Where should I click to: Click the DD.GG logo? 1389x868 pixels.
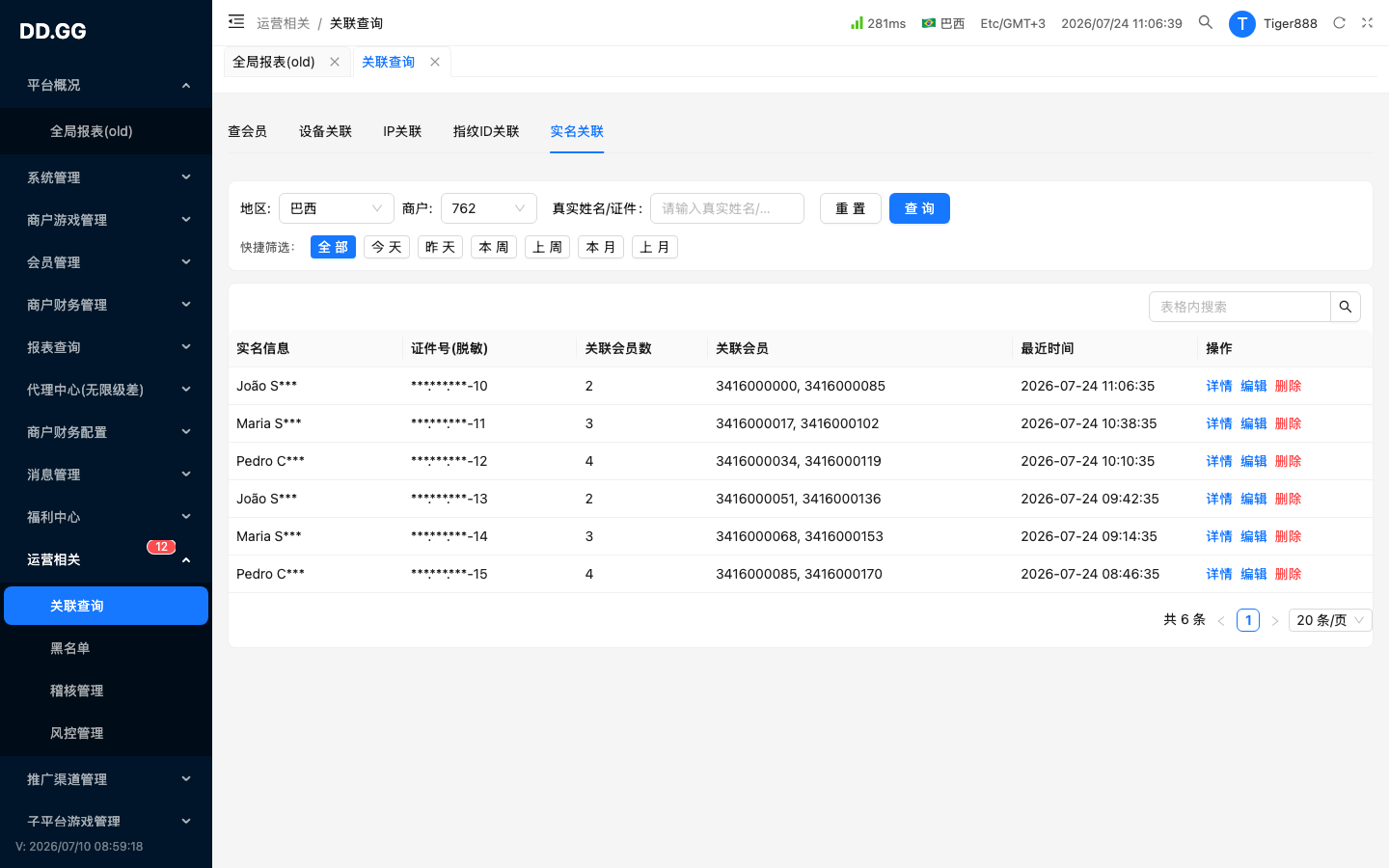click(x=53, y=31)
